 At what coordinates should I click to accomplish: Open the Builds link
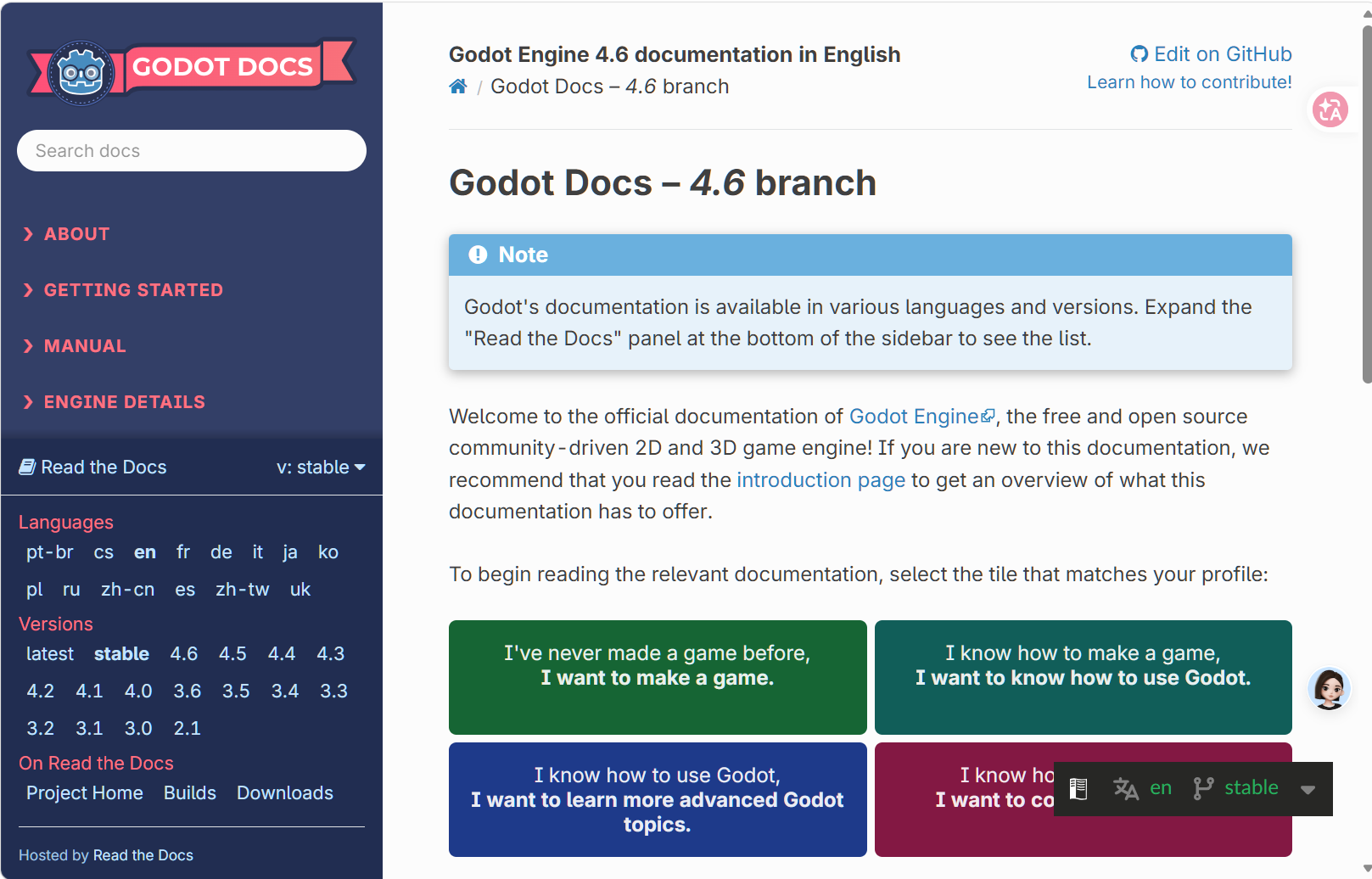coord(190,793)
